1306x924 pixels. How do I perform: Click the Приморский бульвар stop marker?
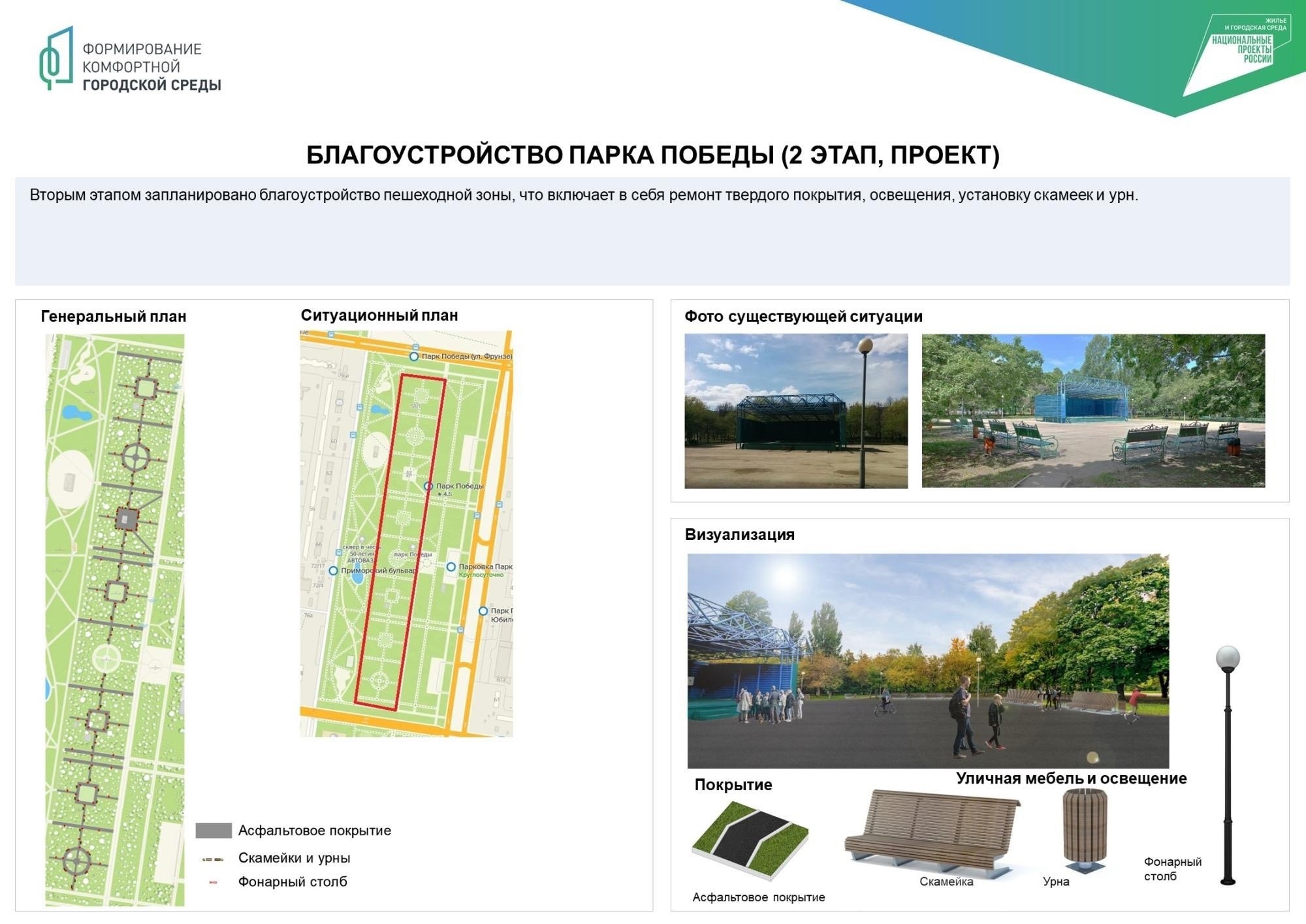[333, 571]
